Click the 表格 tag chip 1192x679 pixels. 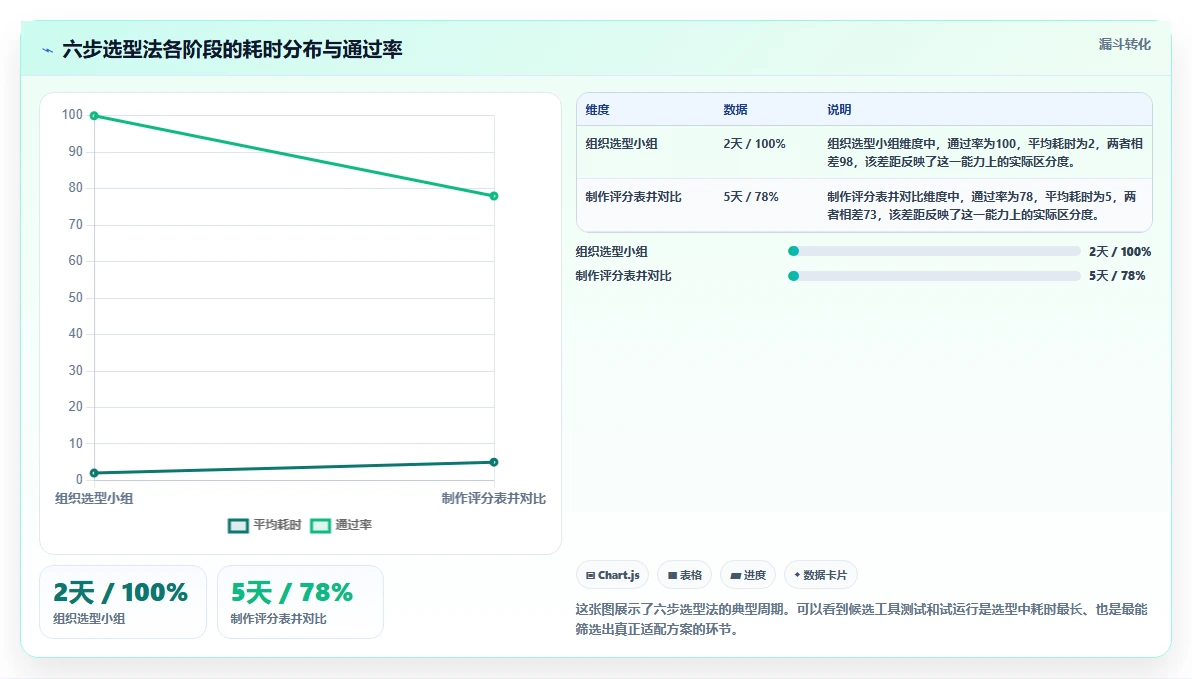685,575
